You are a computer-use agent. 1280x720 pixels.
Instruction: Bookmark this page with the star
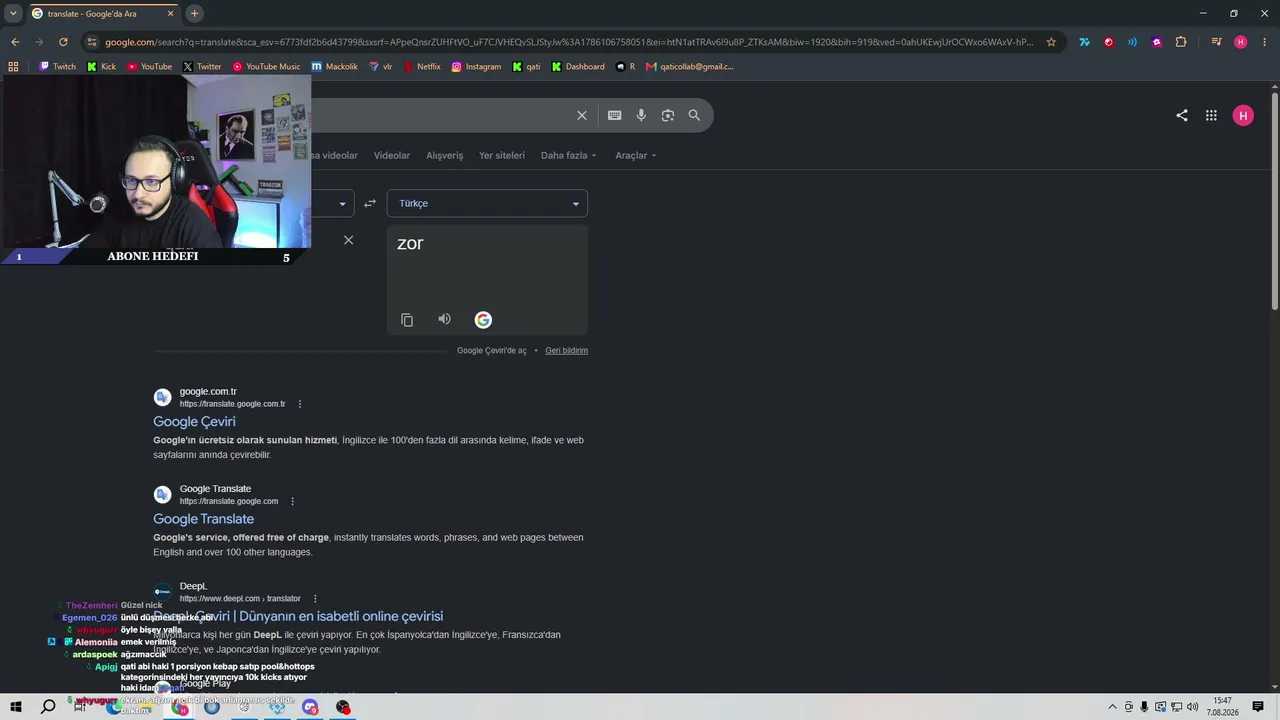1051,42
